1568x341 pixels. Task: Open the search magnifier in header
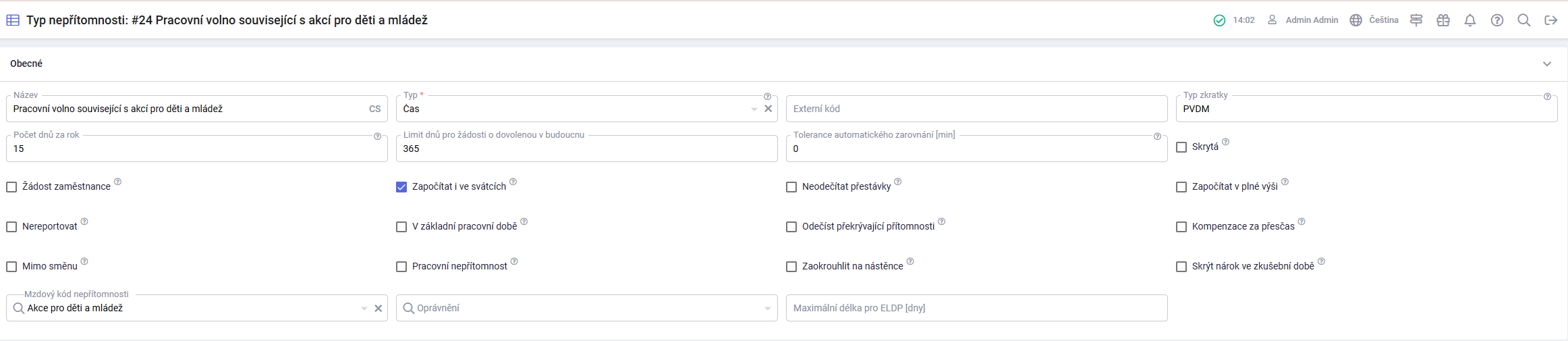click(1524, 20)
